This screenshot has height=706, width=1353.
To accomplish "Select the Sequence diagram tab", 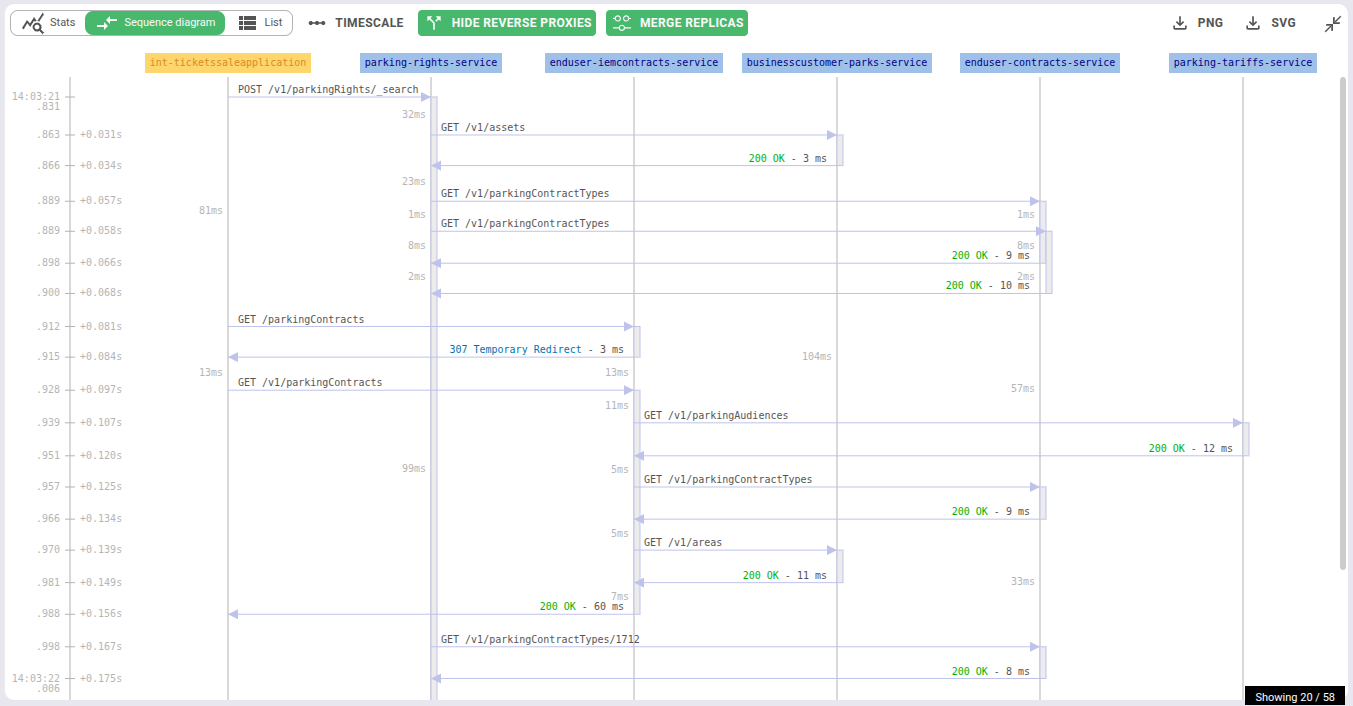I will point(155,23).
